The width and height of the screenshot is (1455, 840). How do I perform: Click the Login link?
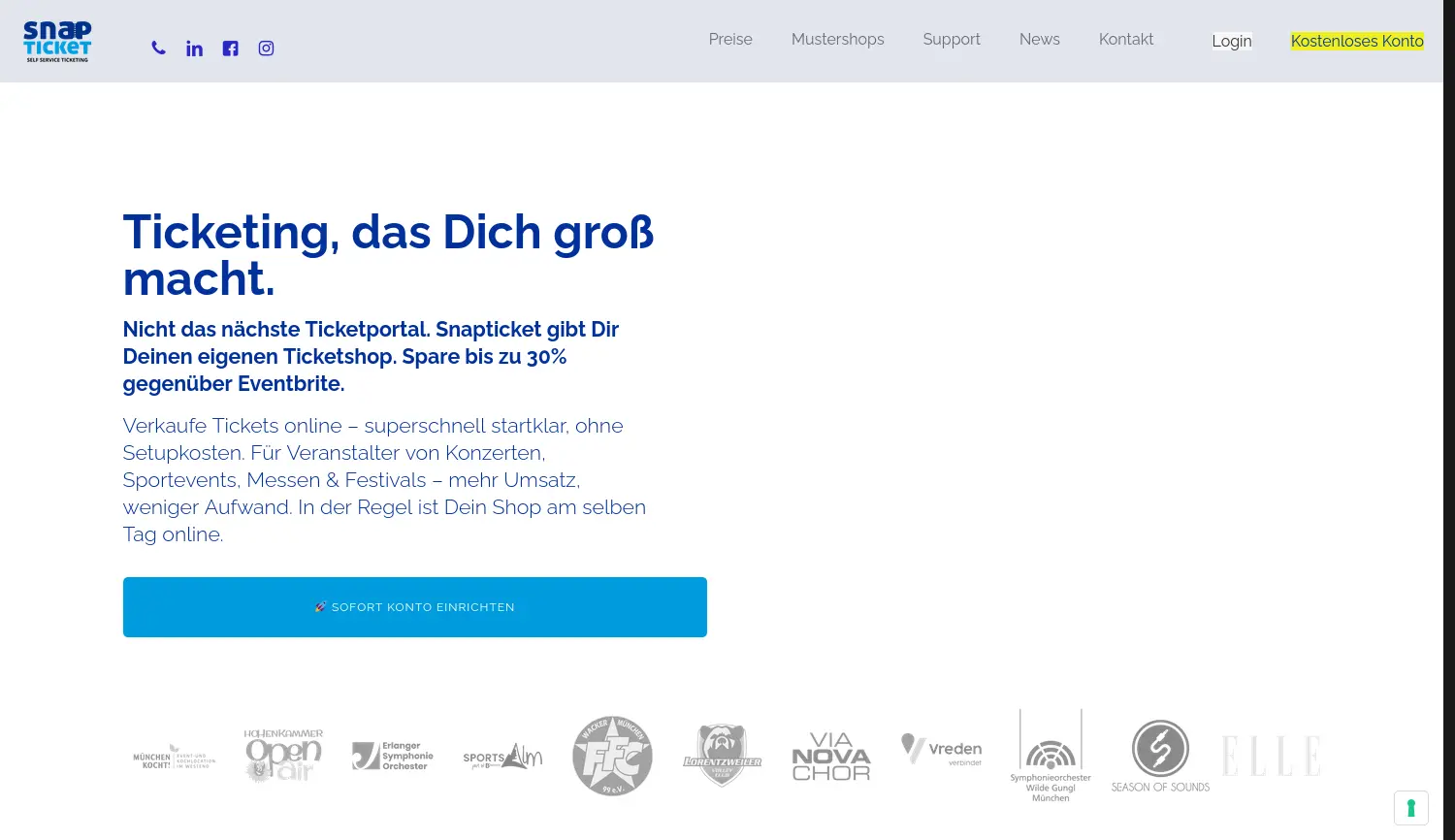point(1232,41)
